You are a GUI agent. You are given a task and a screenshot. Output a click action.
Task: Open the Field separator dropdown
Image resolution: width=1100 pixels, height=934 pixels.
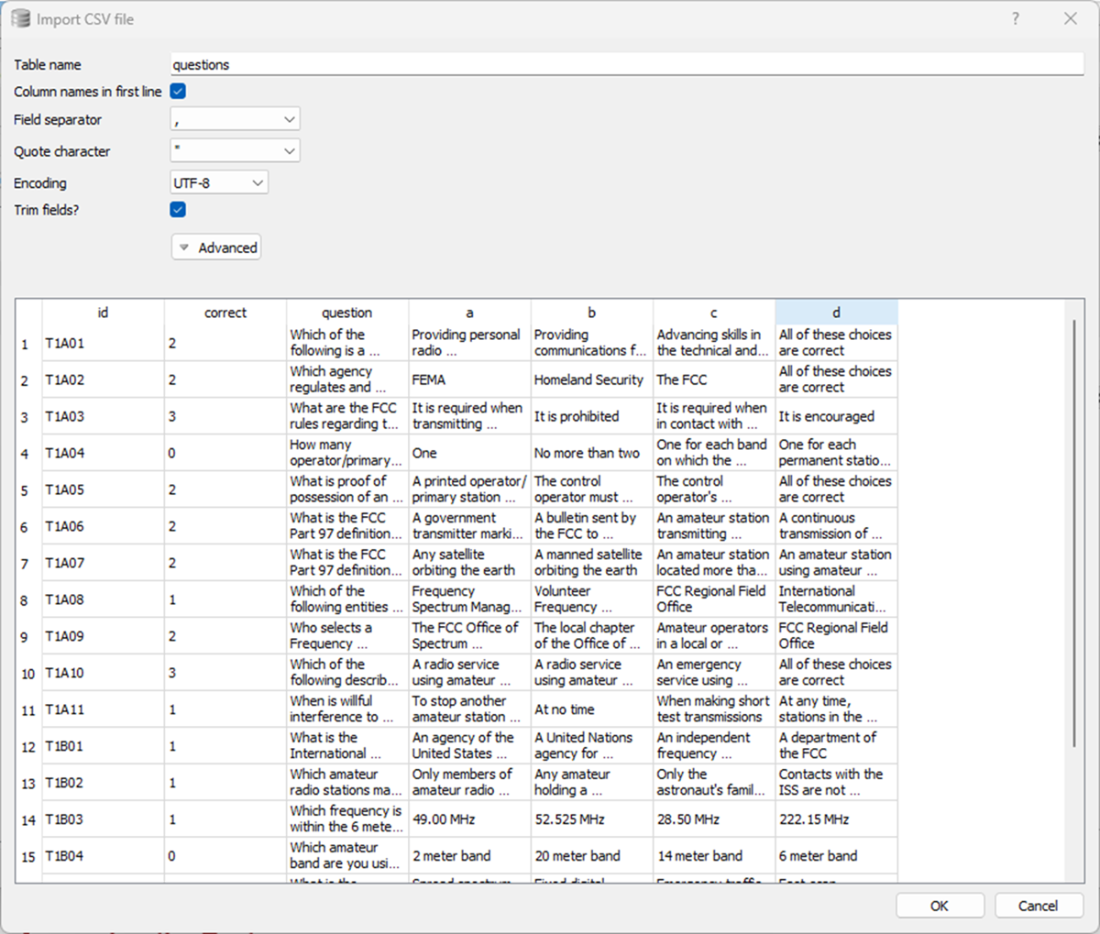point(235,119)
